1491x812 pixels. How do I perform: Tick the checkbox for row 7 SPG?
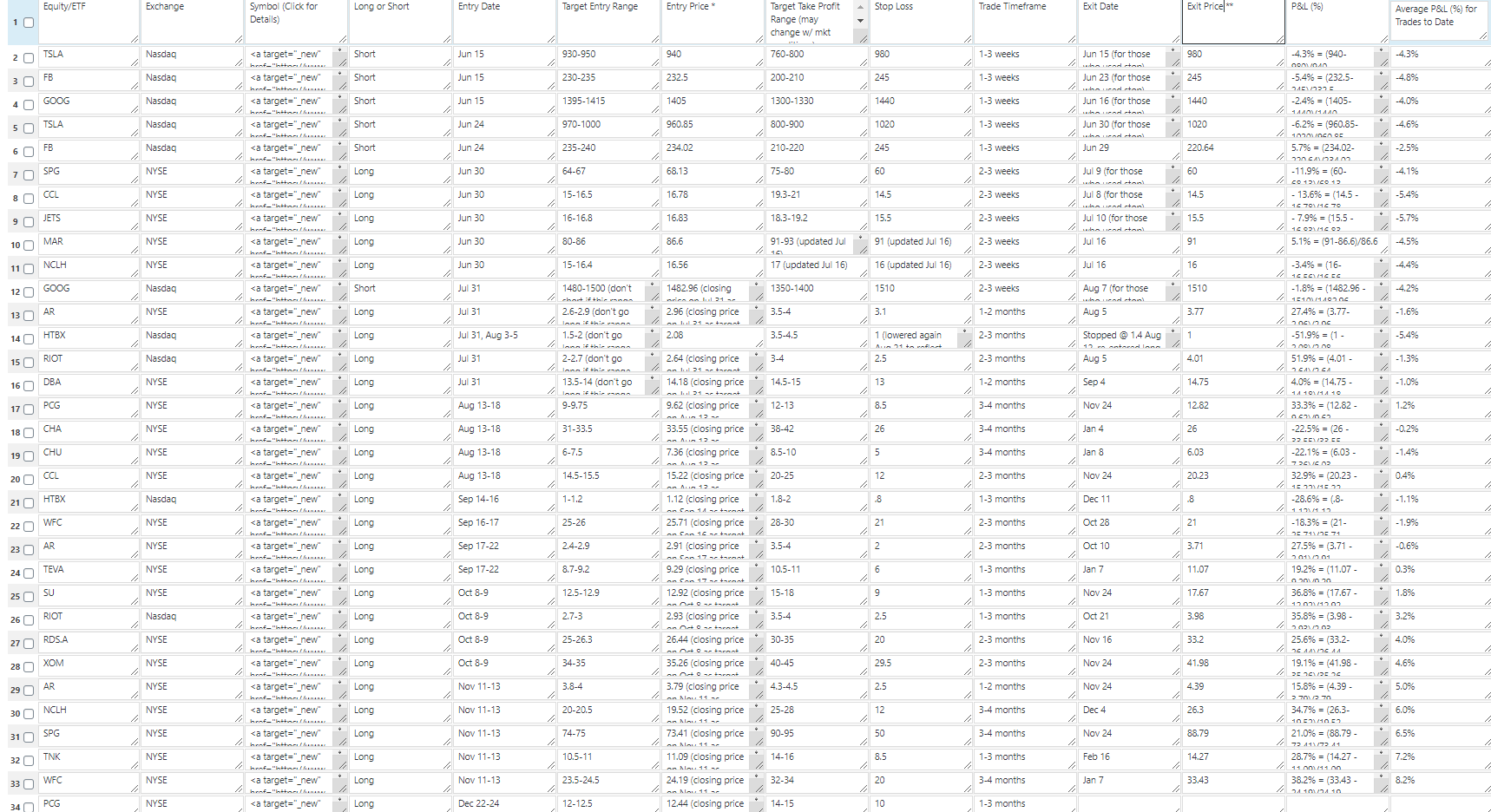(29, 175)
